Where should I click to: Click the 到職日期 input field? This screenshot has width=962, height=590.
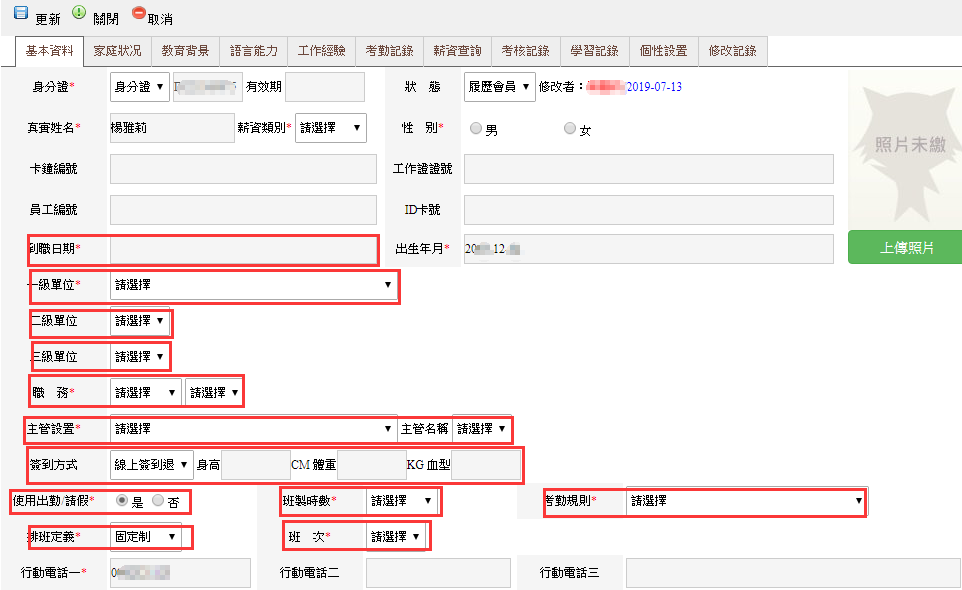(242, 249)
